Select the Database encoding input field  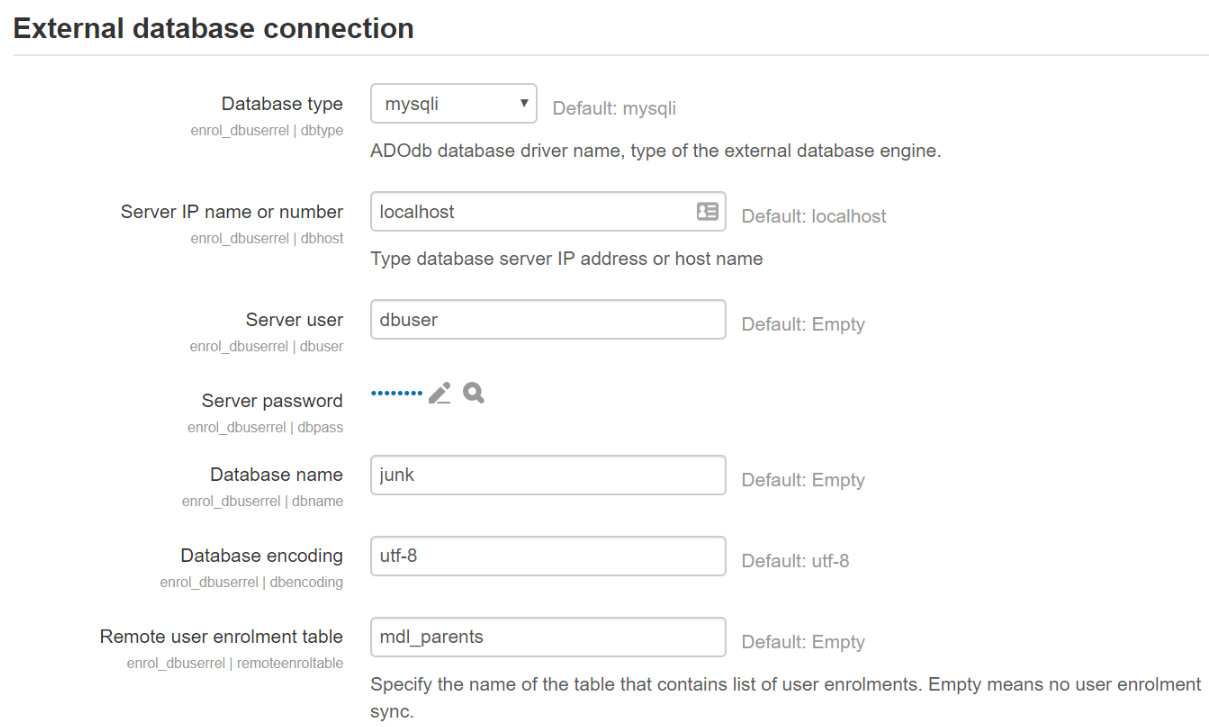(x=548, y=556)
